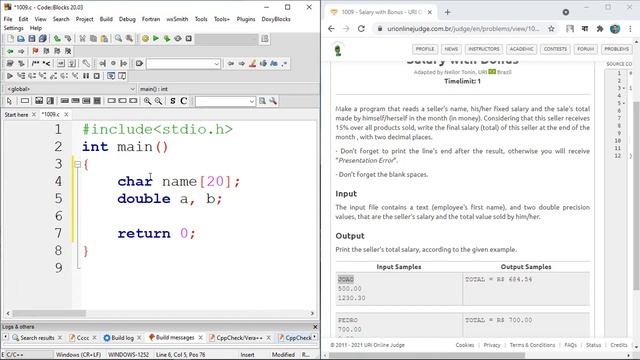The height and width of the screenshot is (360, 640).
Task: Build the project with the gear icon
Action: click(145, 38)
